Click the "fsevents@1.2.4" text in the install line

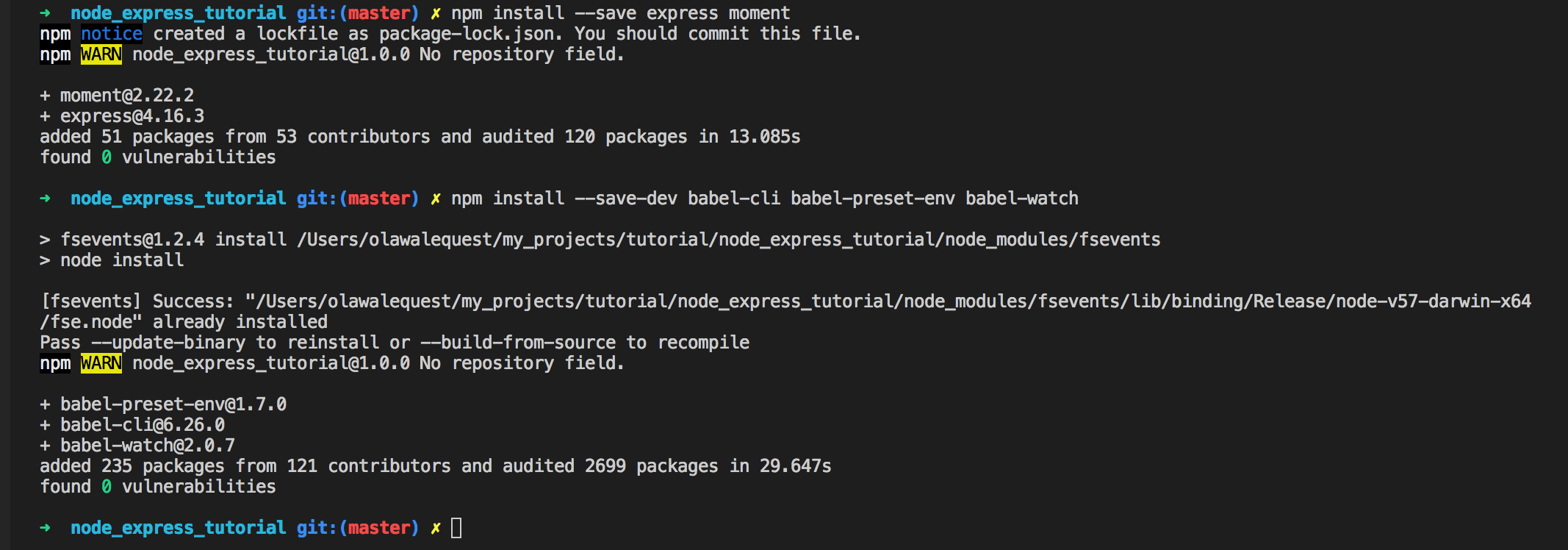132,240
